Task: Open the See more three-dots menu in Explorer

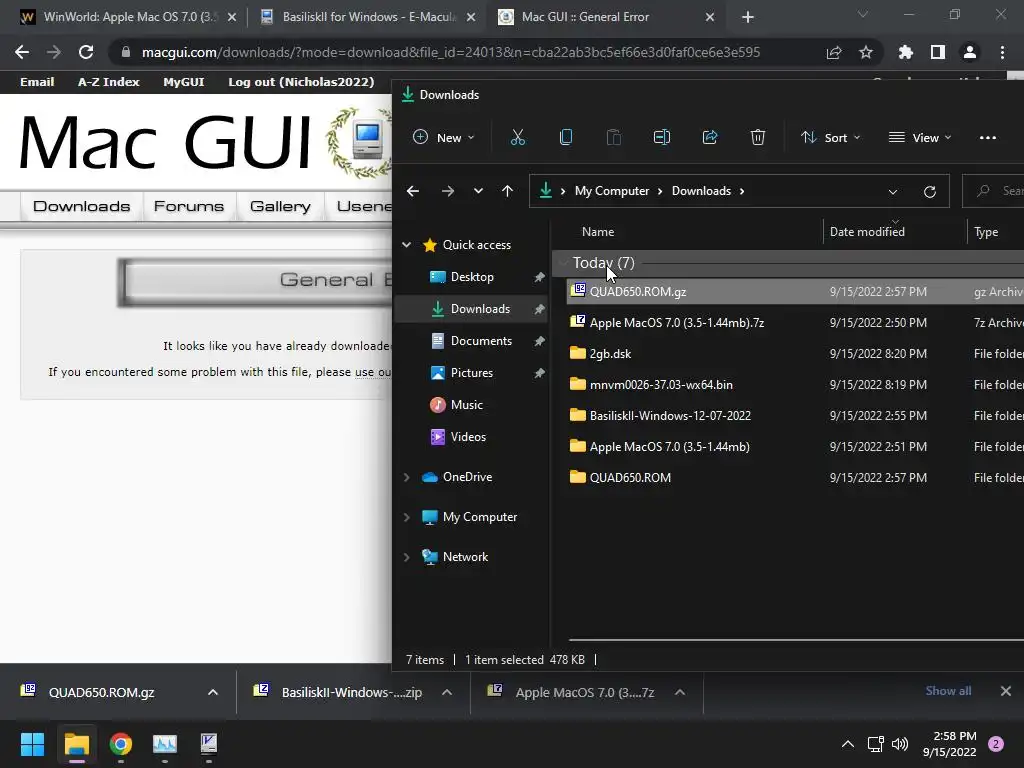Action: [x=987, y=138]
